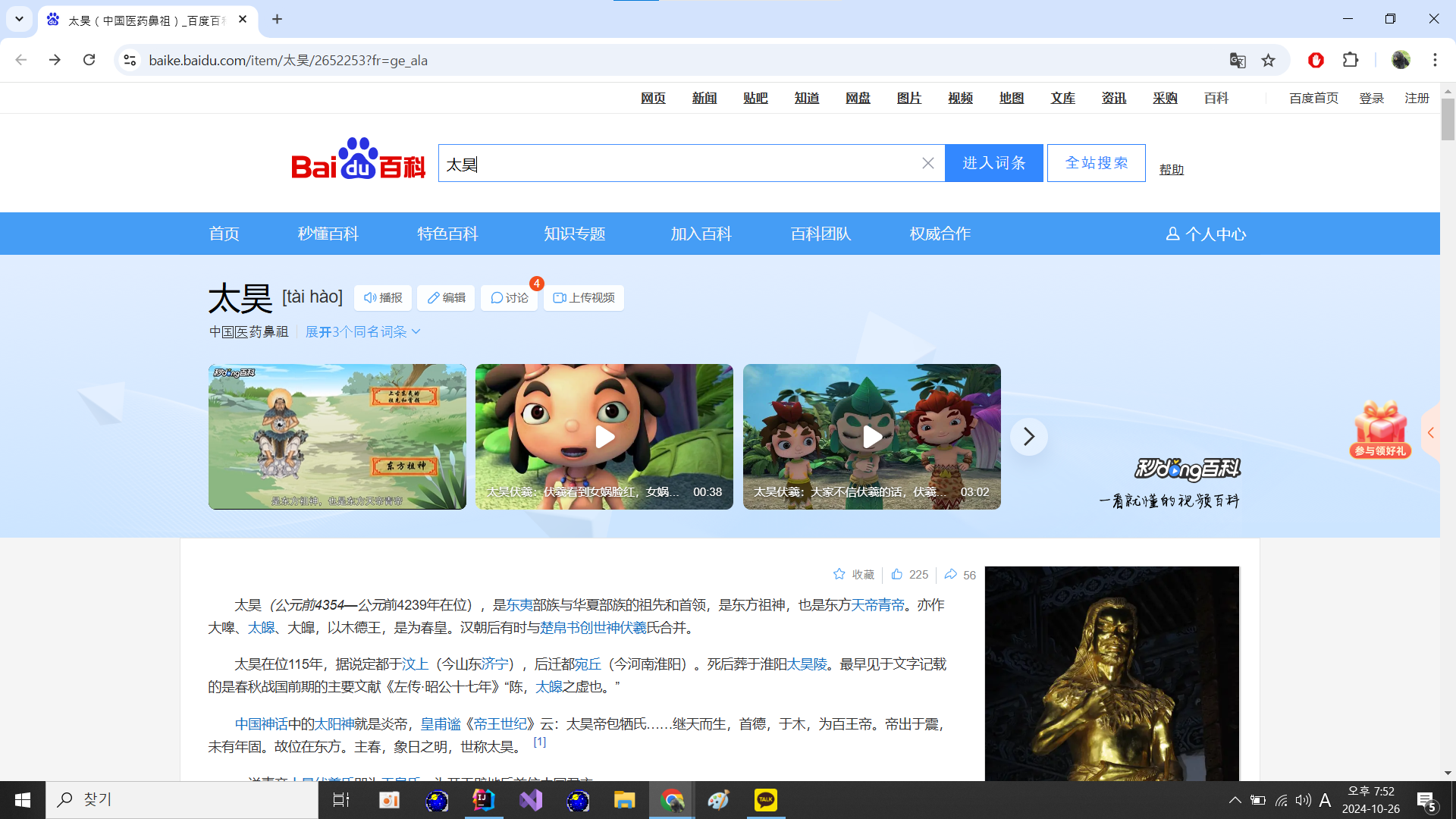Image resolution: width=1456 pixels, height=819 pixels.
Task: Open KakaoTalk from the taskbar
Action: 766,800
